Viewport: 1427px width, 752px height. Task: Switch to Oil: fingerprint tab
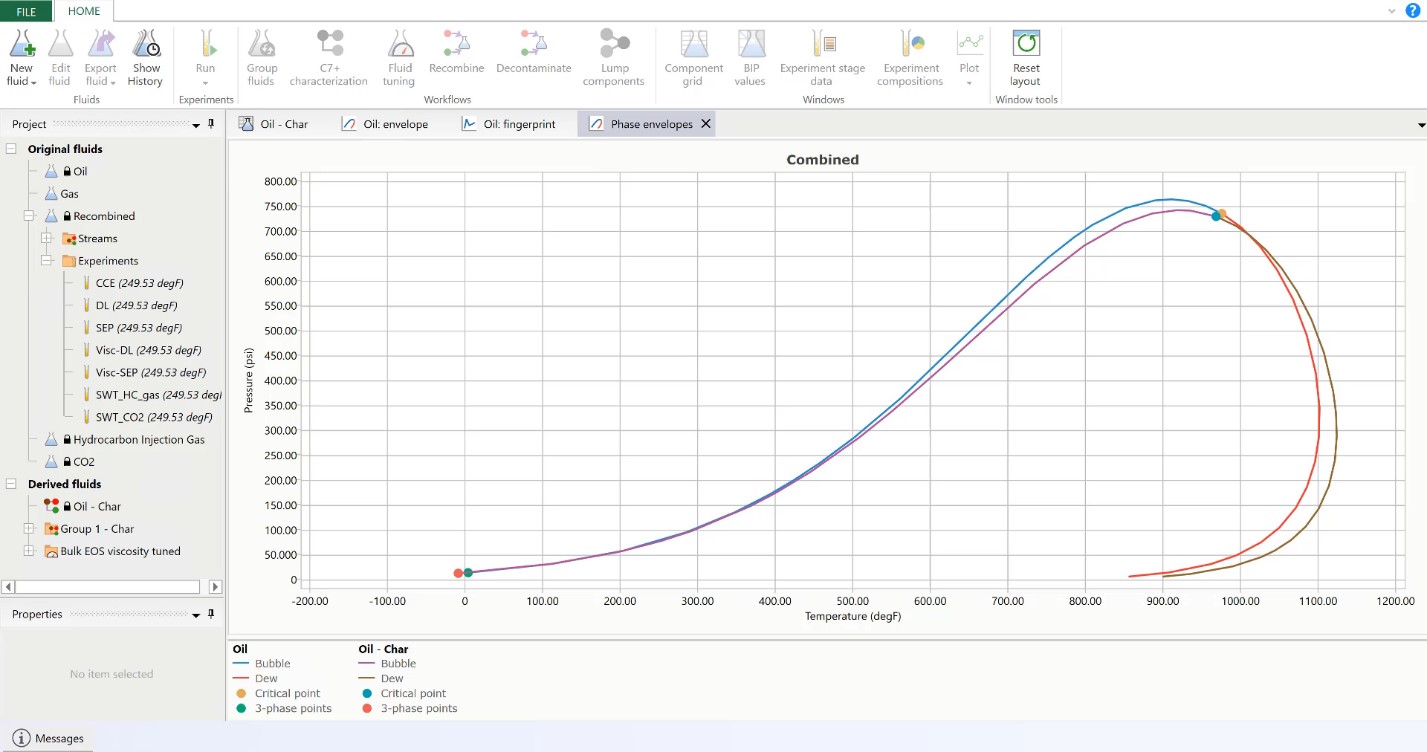pos(507,124)
